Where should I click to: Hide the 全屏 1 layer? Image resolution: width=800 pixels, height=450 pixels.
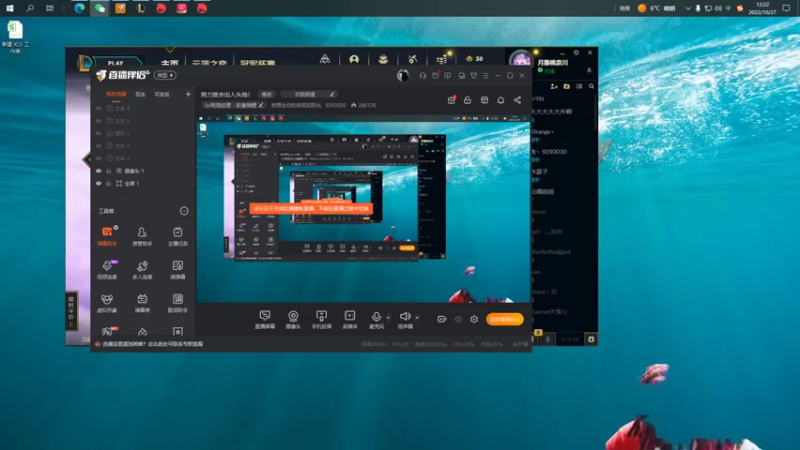pyautogui.click(x=98, y=183)
